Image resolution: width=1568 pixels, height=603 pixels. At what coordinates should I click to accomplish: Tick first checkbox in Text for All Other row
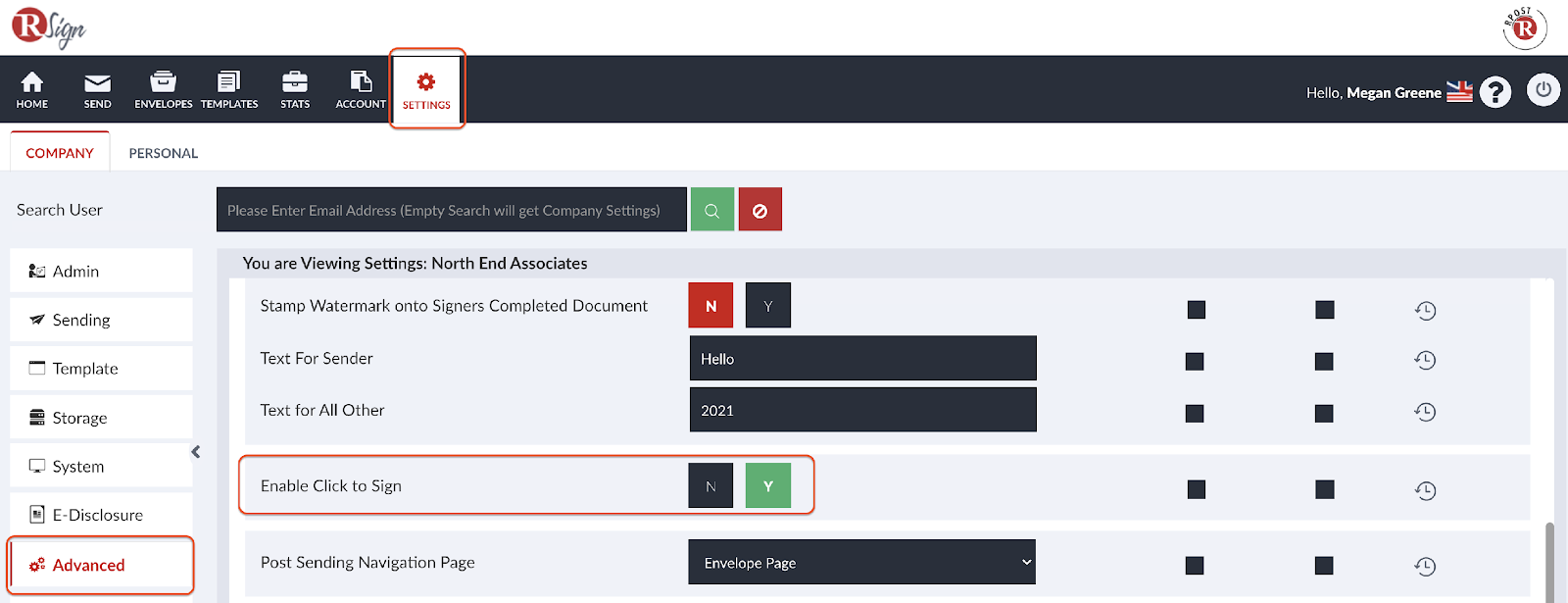[x=1195, y=414]
